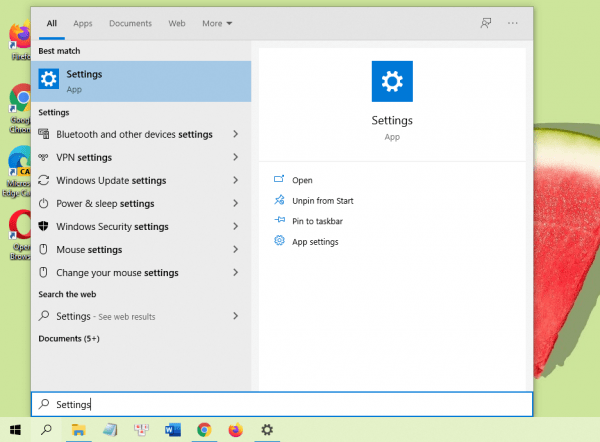The image size is (600, 442).
Task: Open Google Chrome from the taskbar
Action: pos(204,430)
